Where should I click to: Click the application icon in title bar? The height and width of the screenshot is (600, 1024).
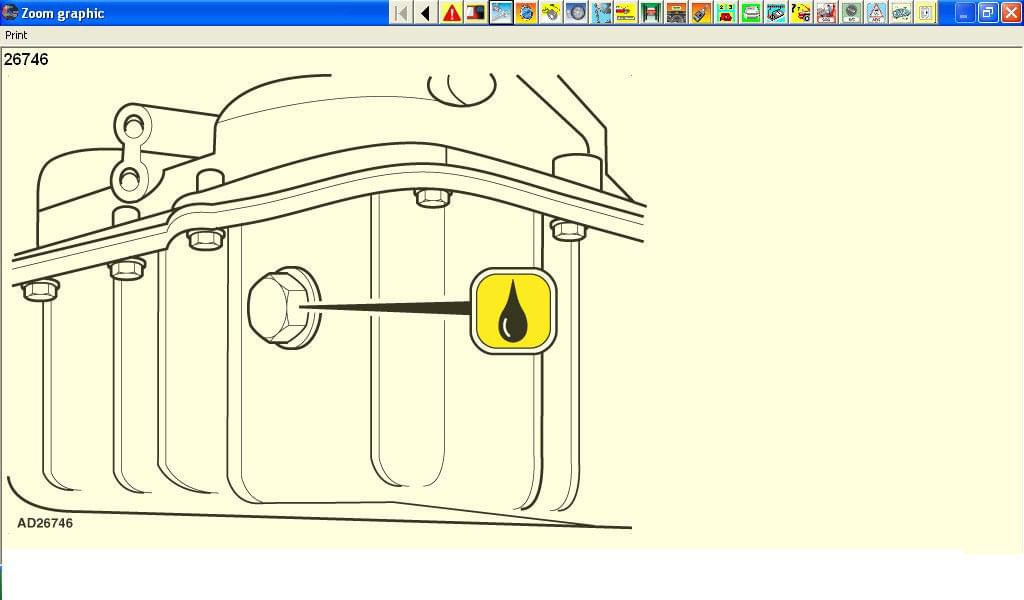(10, 12)
